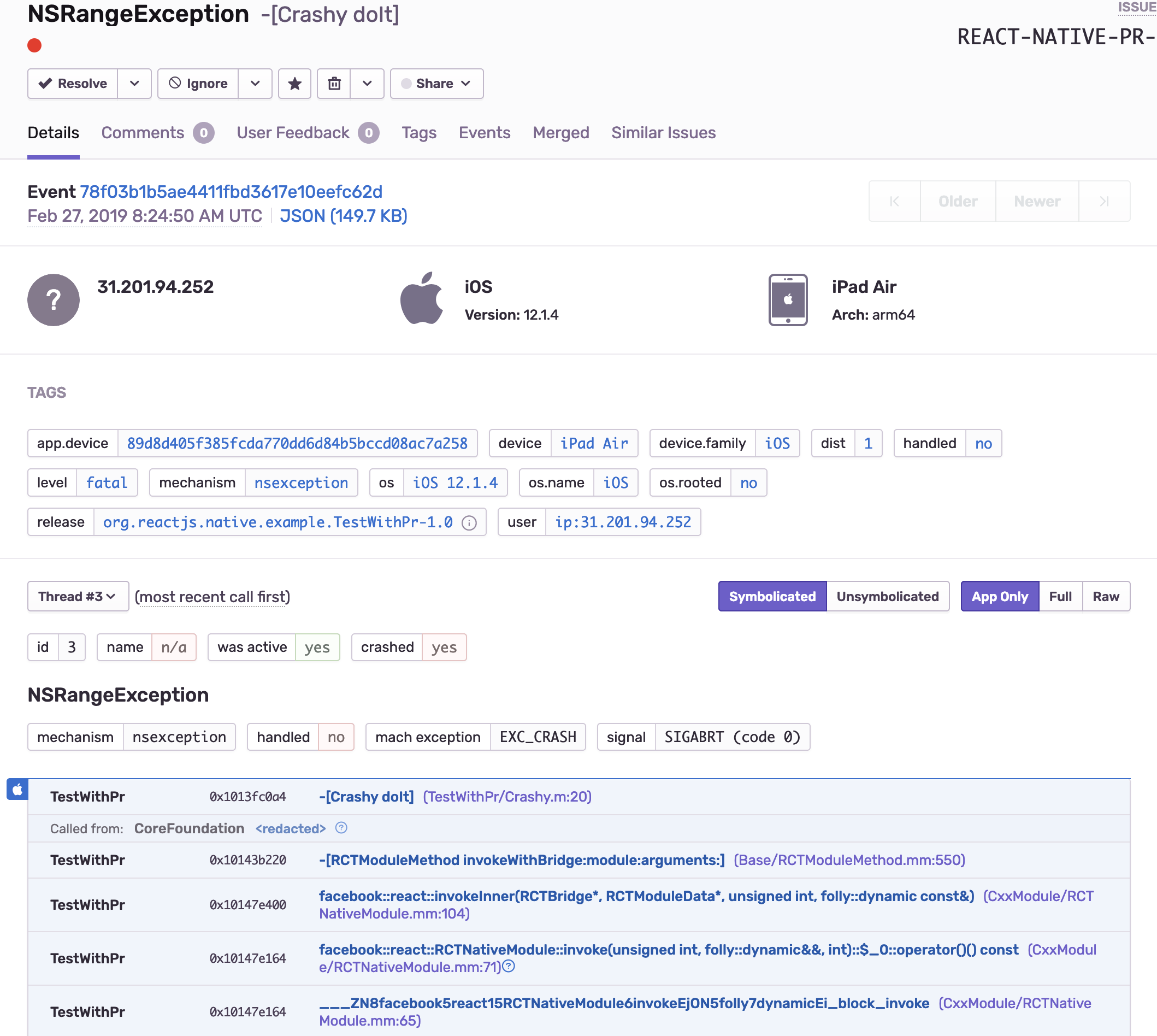Jump to the newest event icon
Screen dimensions: 1157x1036
[x=1104, y=202]
